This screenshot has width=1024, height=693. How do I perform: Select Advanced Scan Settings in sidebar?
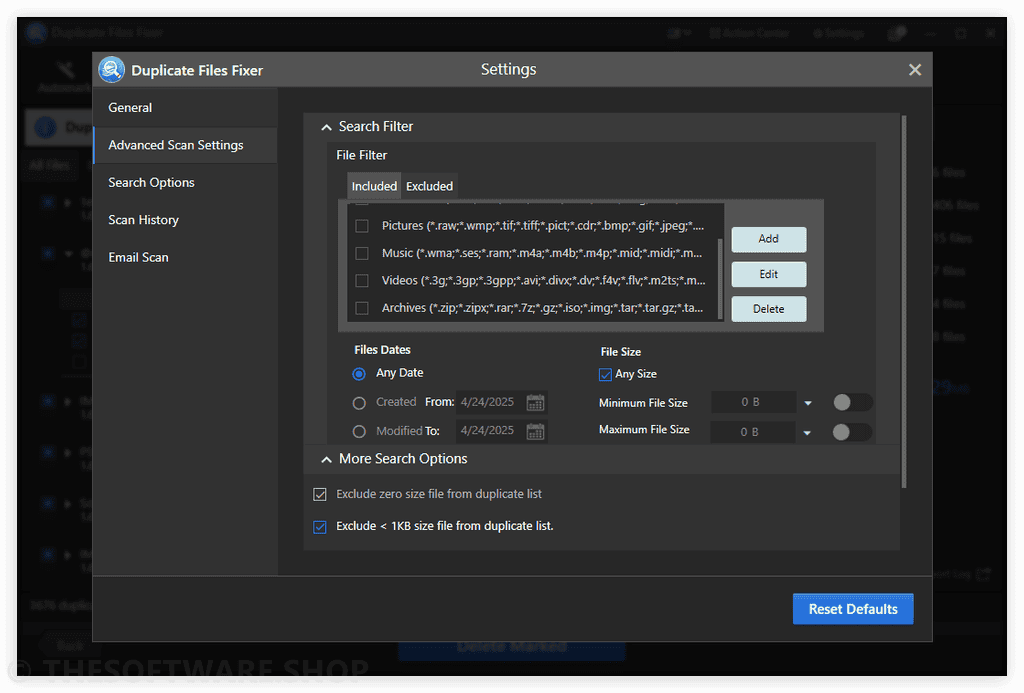(185, 145)
